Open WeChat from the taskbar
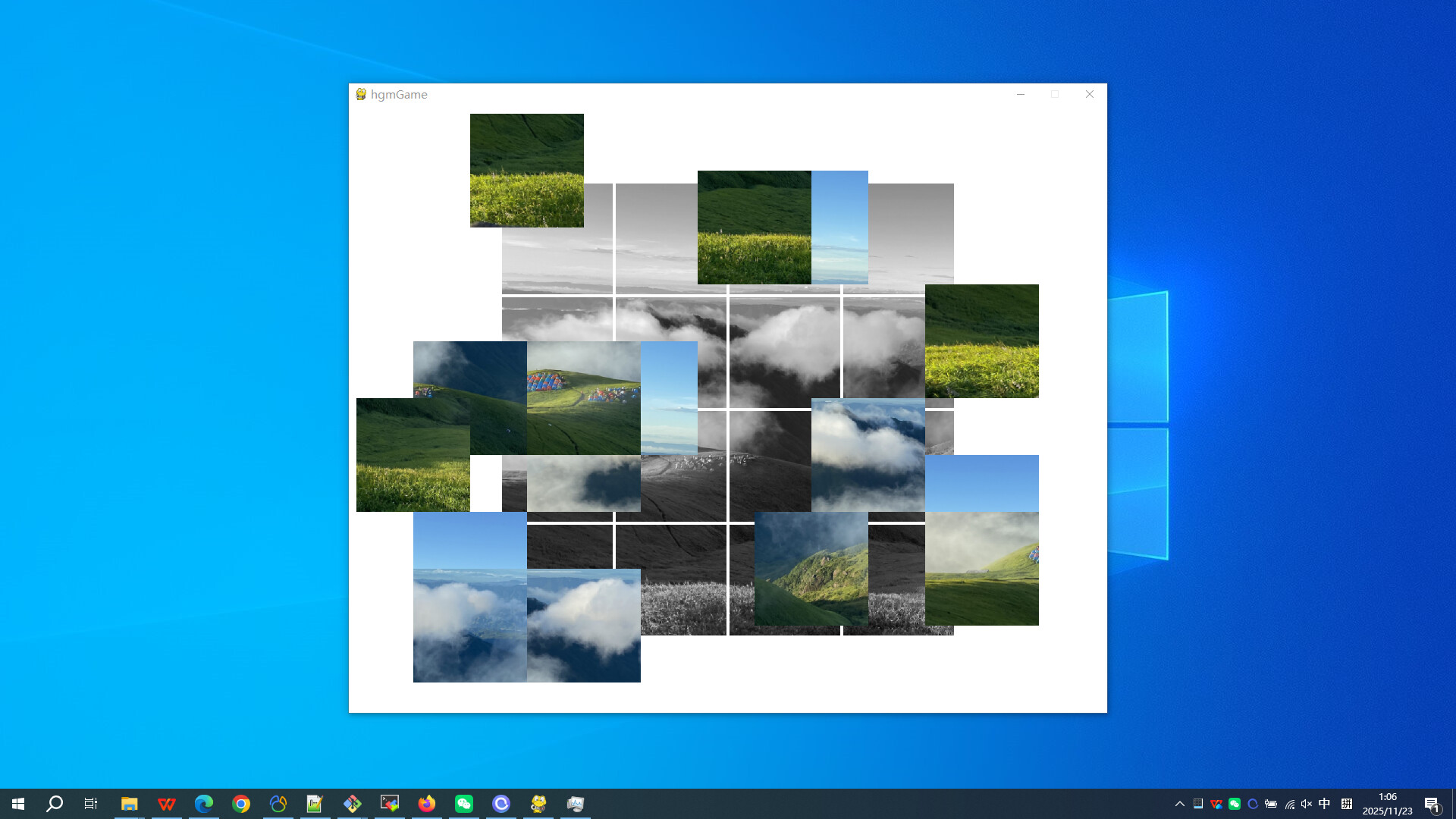Image resolution: width=1456 pixels, height=819 pixels. point(464,803)
